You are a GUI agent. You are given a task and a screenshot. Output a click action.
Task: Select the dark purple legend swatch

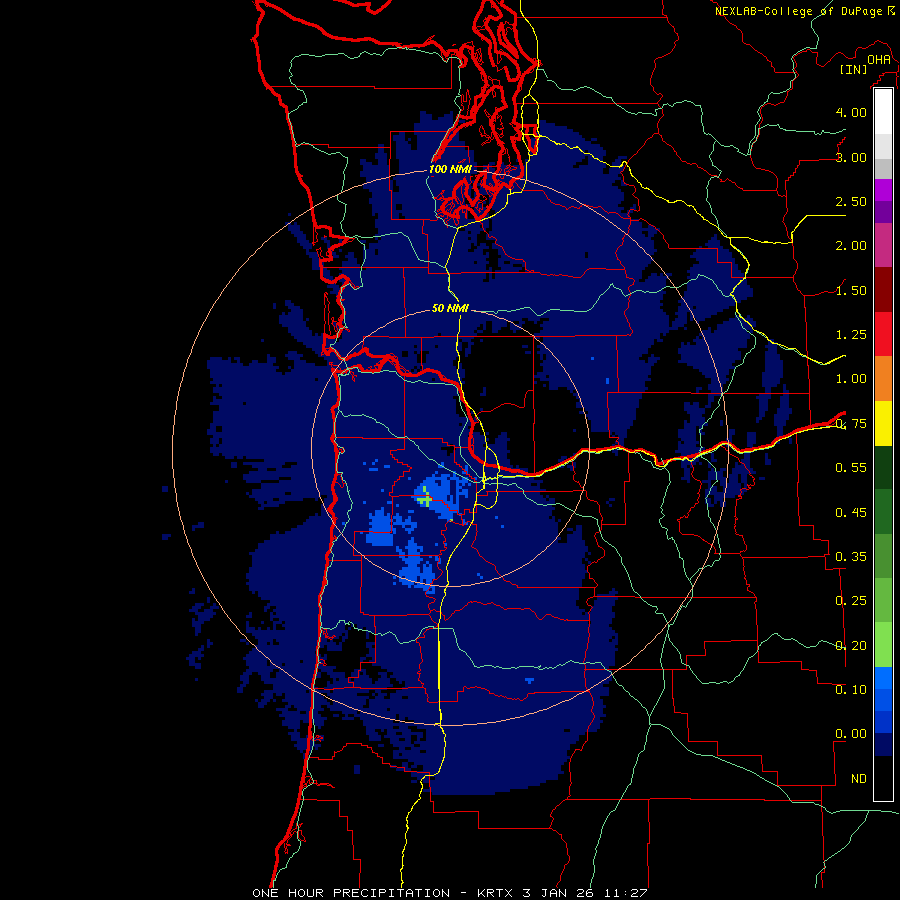(883, 212)
